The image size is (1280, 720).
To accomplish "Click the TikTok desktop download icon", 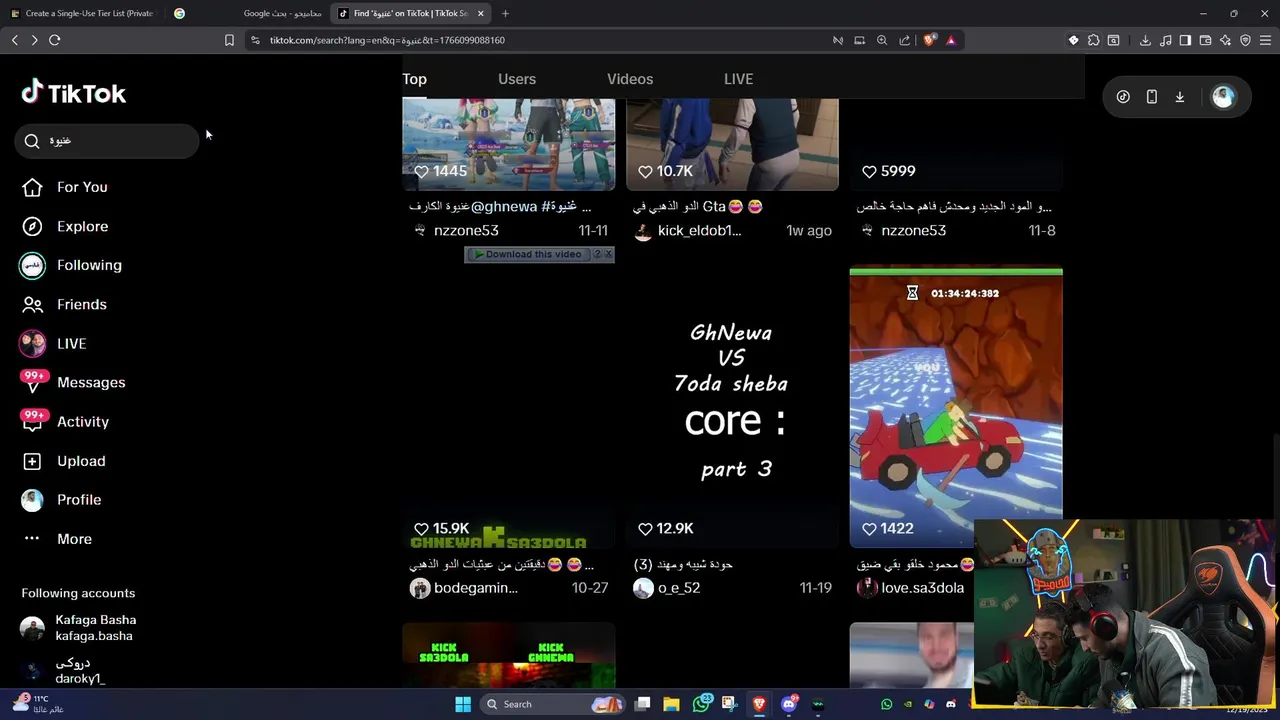I will (1180, 97).
